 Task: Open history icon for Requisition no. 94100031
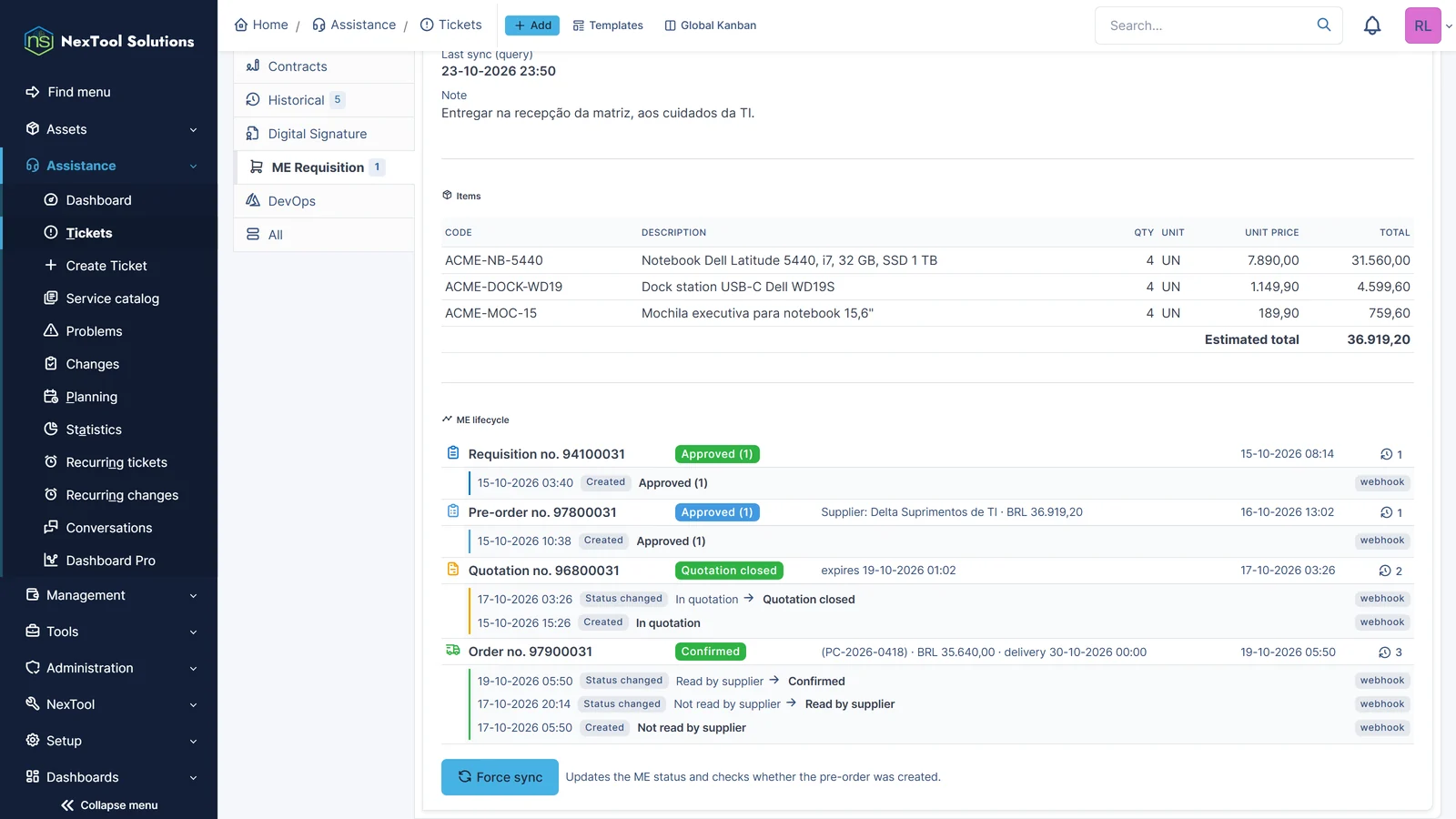[1386, 454]
